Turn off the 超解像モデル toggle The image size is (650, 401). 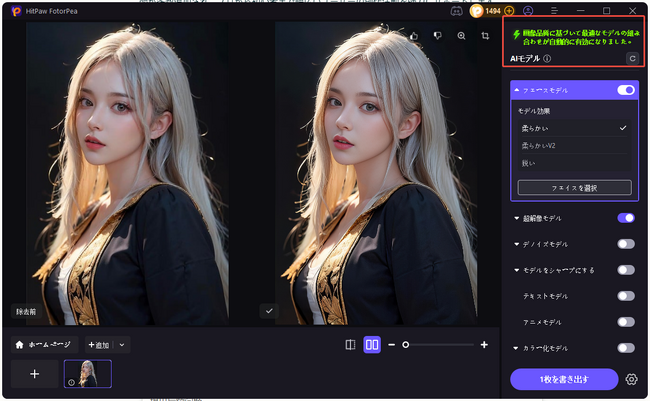click(x=626, y=217)
